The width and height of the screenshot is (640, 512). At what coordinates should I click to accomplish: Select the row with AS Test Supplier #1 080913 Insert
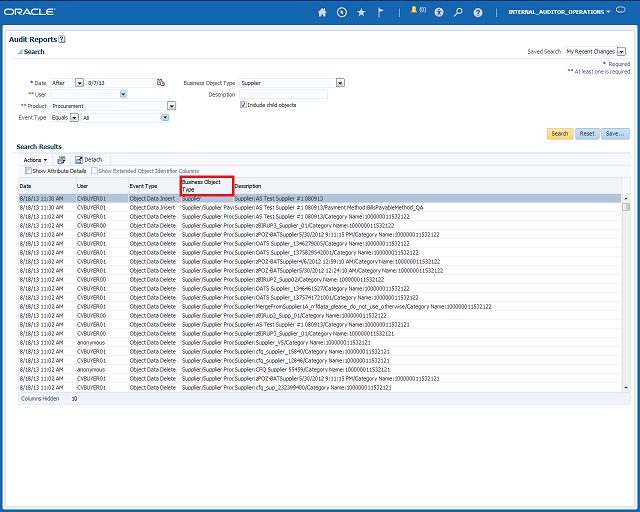click(x=320, y=198)
